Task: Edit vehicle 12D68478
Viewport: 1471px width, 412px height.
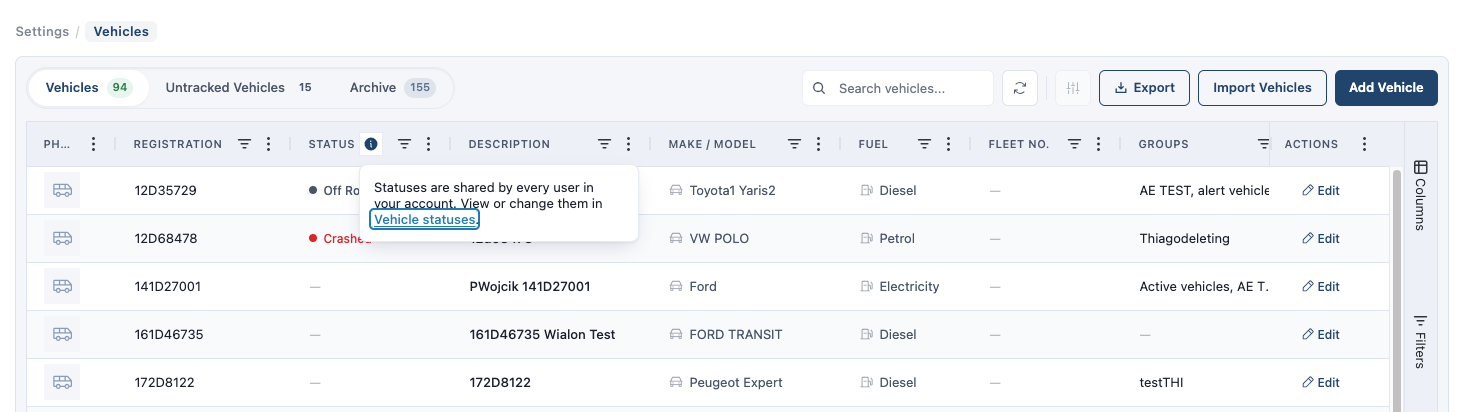Action: [x=1321, y=238]
